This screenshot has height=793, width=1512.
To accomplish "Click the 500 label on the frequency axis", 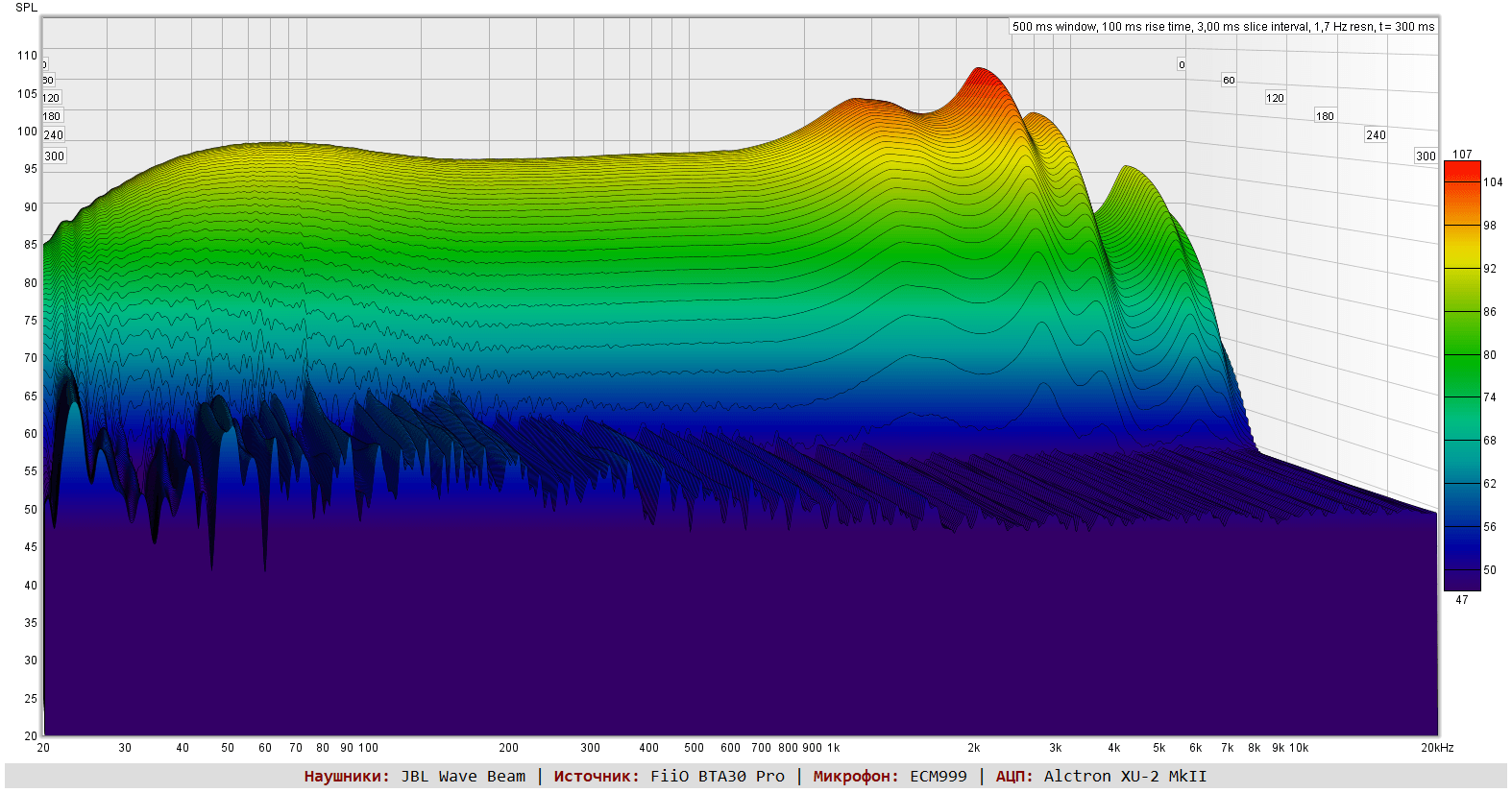I will tap(694, 748).
